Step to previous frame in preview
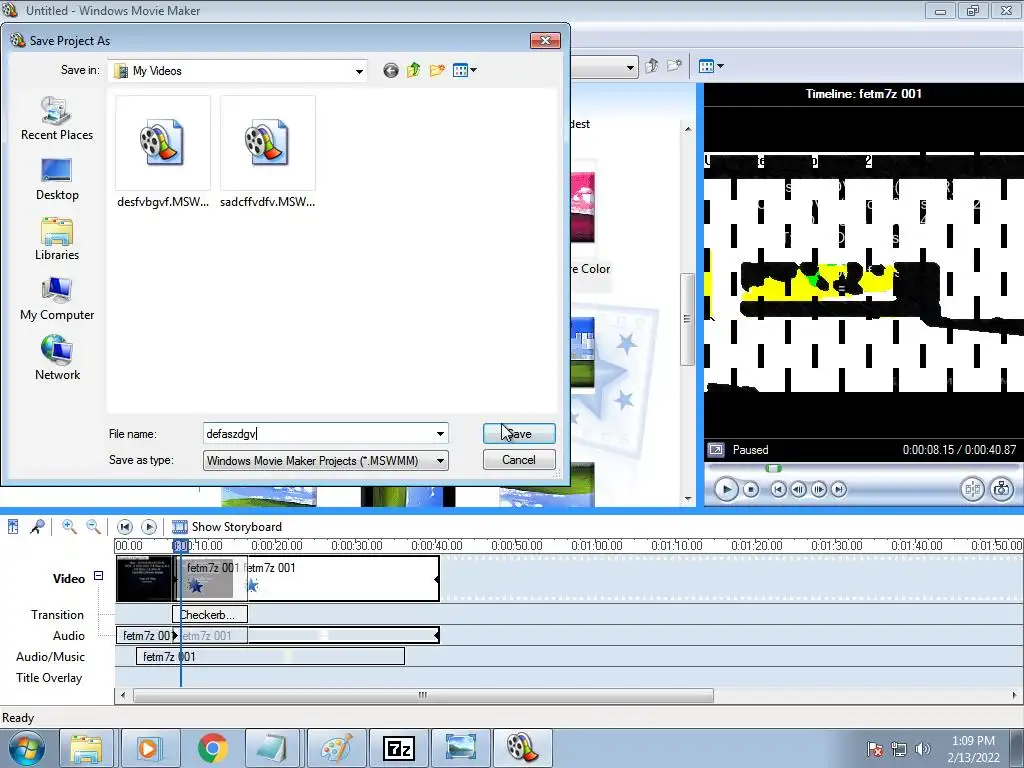The image size is (1024, 768). (x=798, y=489)
